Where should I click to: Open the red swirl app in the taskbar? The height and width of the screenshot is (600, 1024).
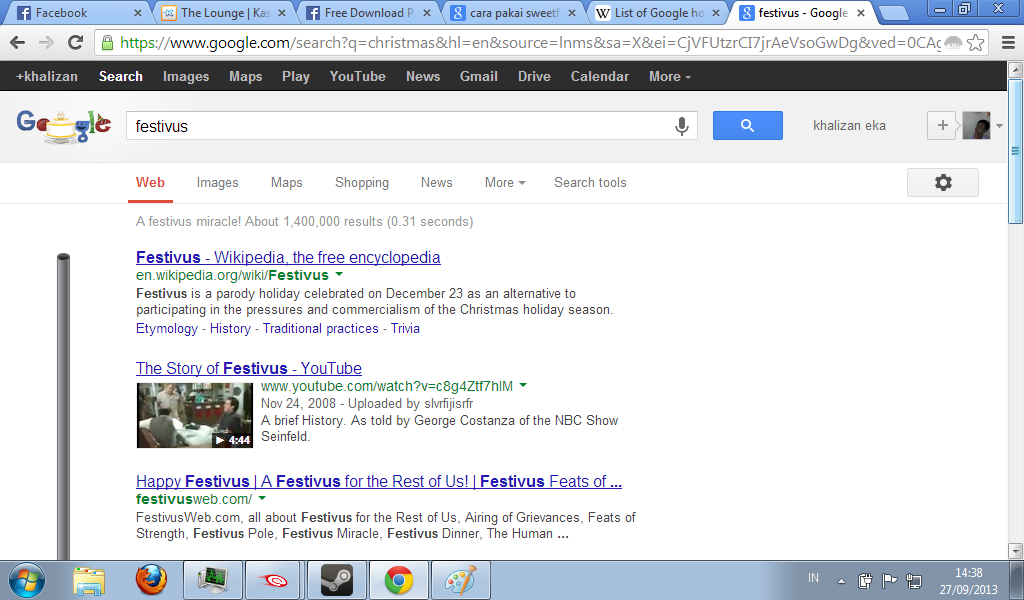274,580
